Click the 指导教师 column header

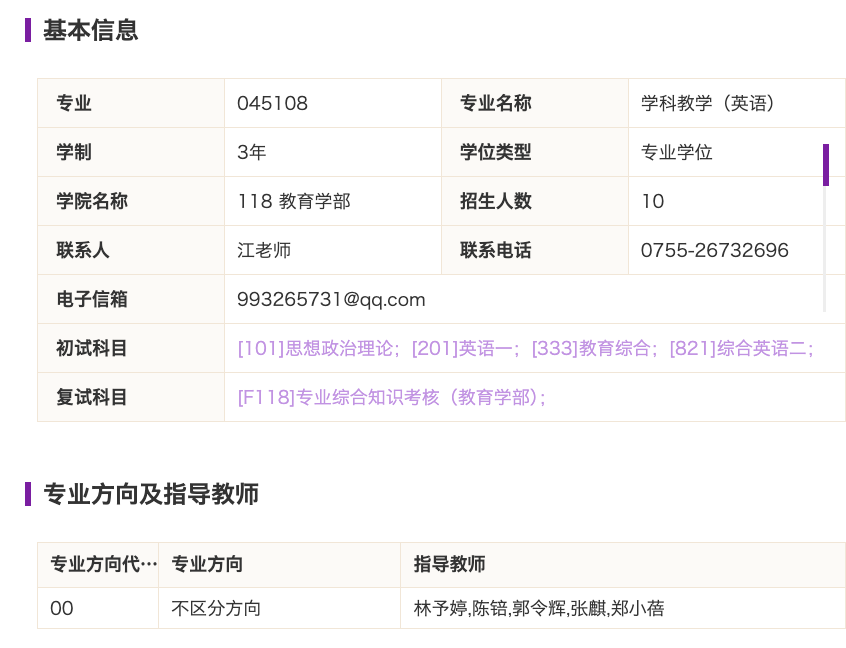[623, 564]
